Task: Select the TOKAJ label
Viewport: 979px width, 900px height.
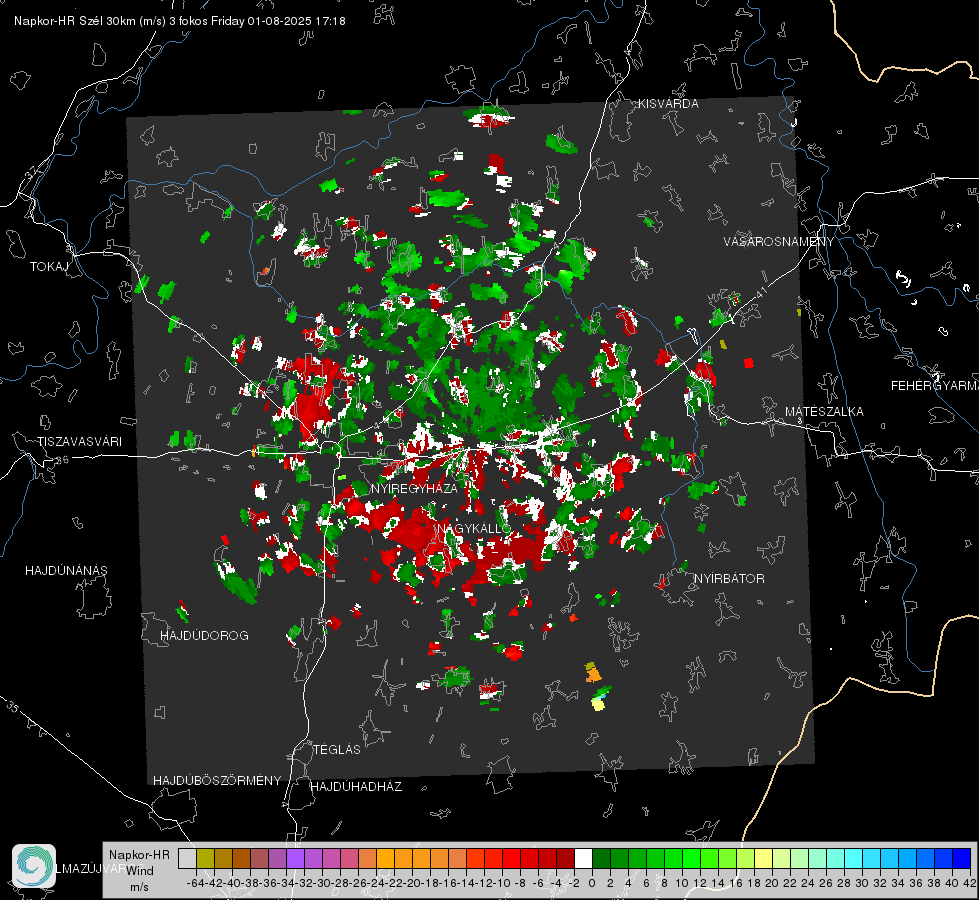Action: pyautogui.click(x=49, y=267)
